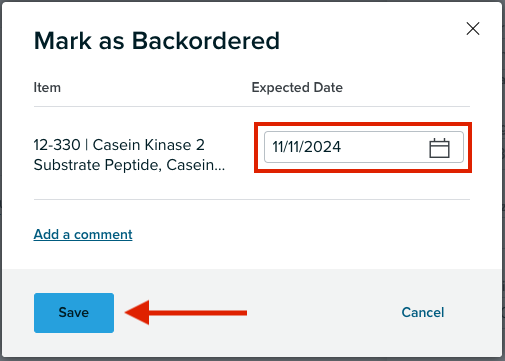Click the red highlight border around the date
Screen dimensions: 505x361
tap(363, 124)
